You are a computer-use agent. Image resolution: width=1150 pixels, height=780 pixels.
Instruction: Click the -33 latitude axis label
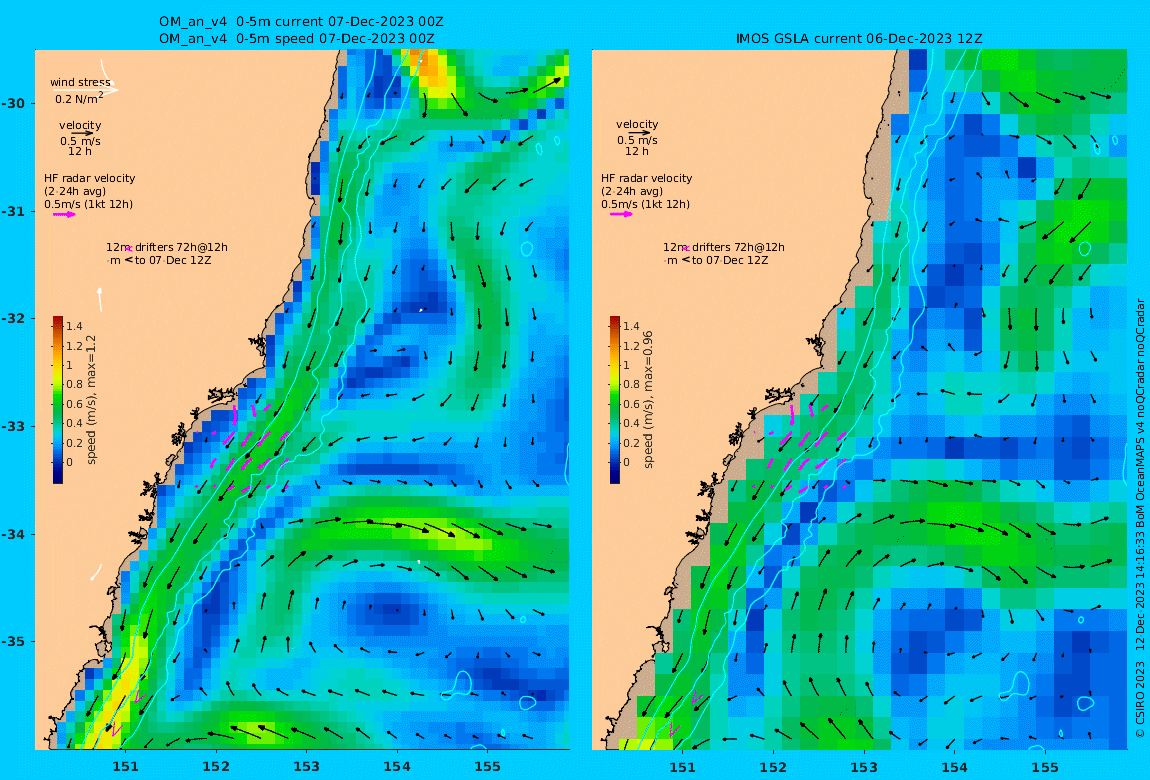click(x=12, y=427)
